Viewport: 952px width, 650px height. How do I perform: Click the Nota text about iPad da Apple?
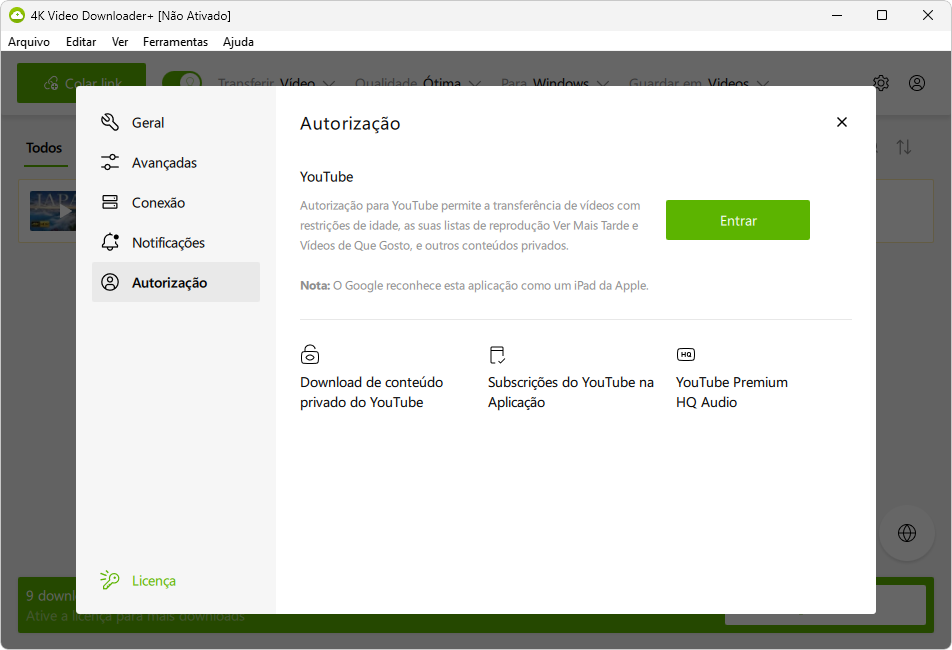[474, 285]
